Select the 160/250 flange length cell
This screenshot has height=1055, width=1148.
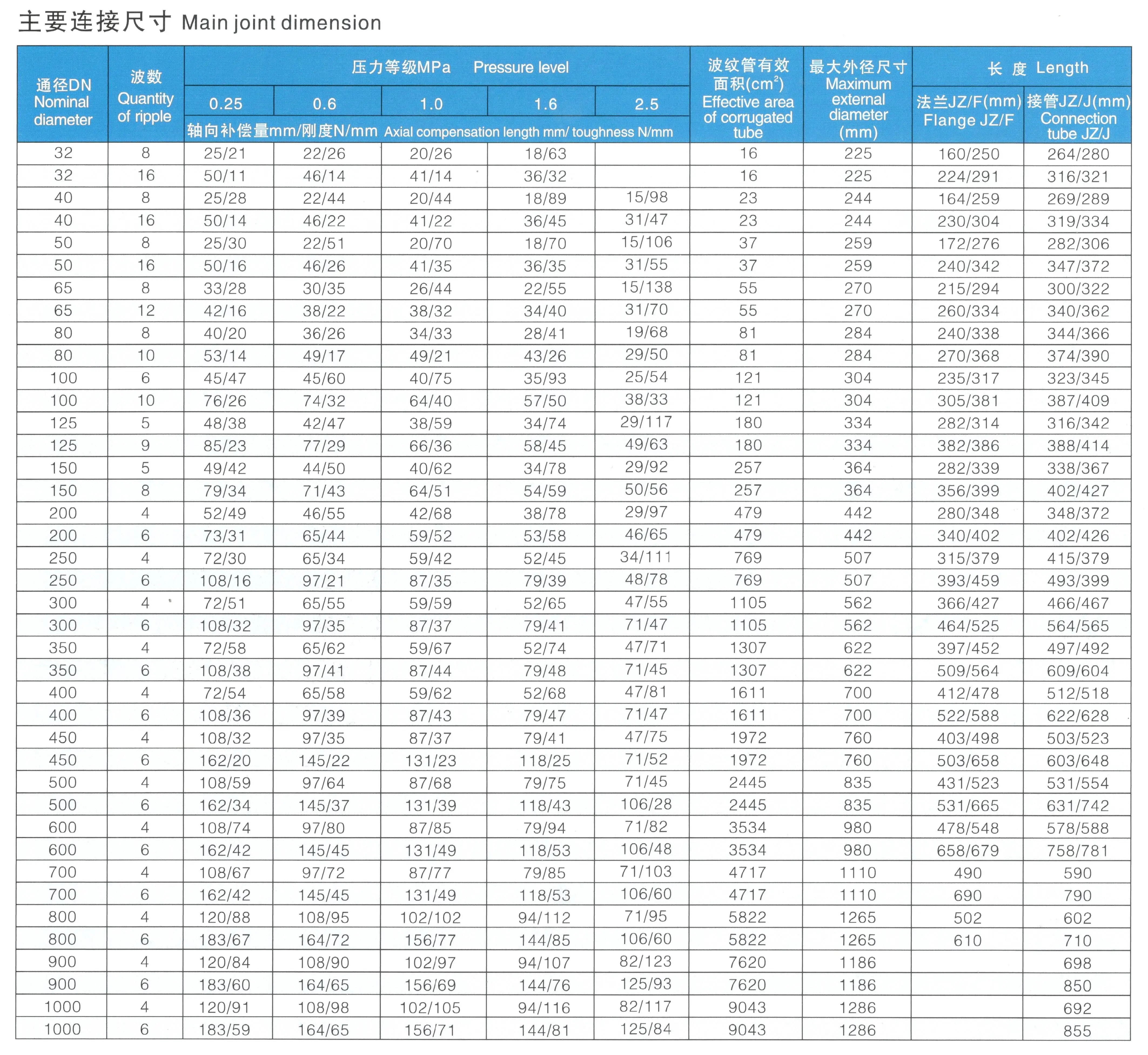[968, 154]
